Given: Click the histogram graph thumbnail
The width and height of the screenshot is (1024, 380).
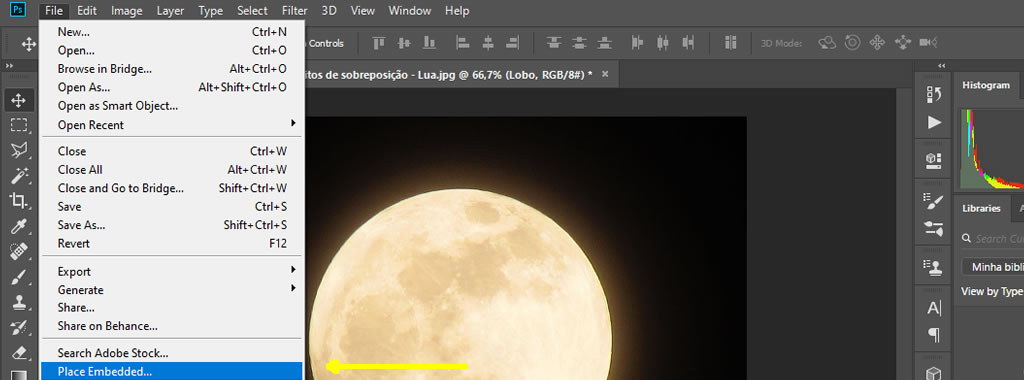Looking at the screenshot, I should tap(992, 149).
